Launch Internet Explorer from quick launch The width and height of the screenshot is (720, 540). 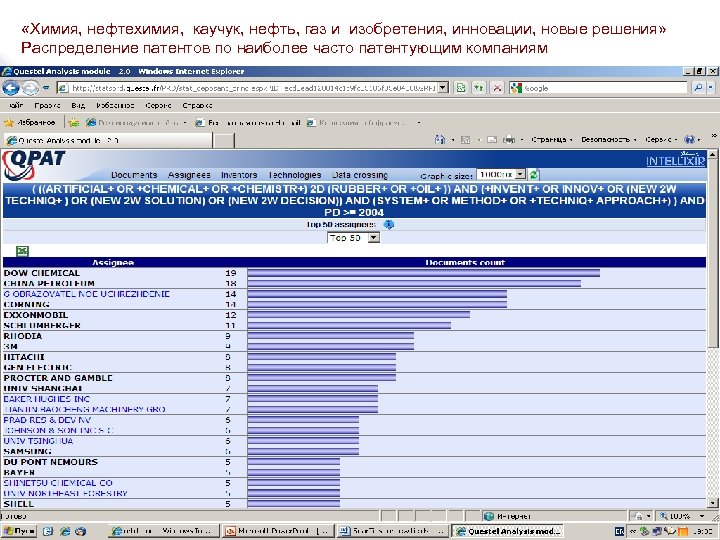coord(65,531)
